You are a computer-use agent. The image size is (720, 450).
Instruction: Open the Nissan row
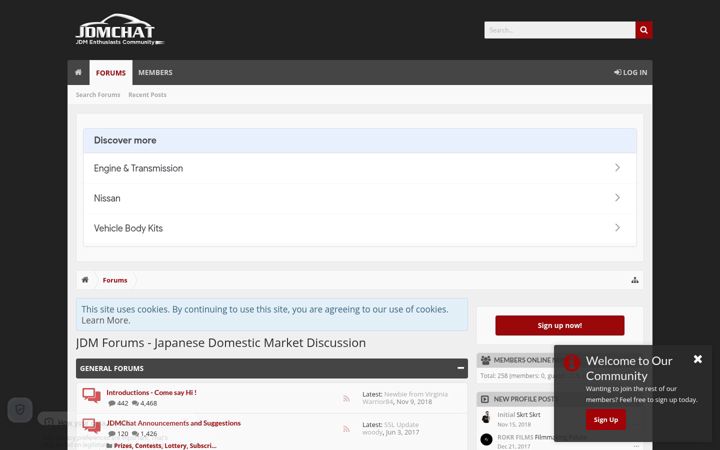pyautogui.click(x=360, y=198)
